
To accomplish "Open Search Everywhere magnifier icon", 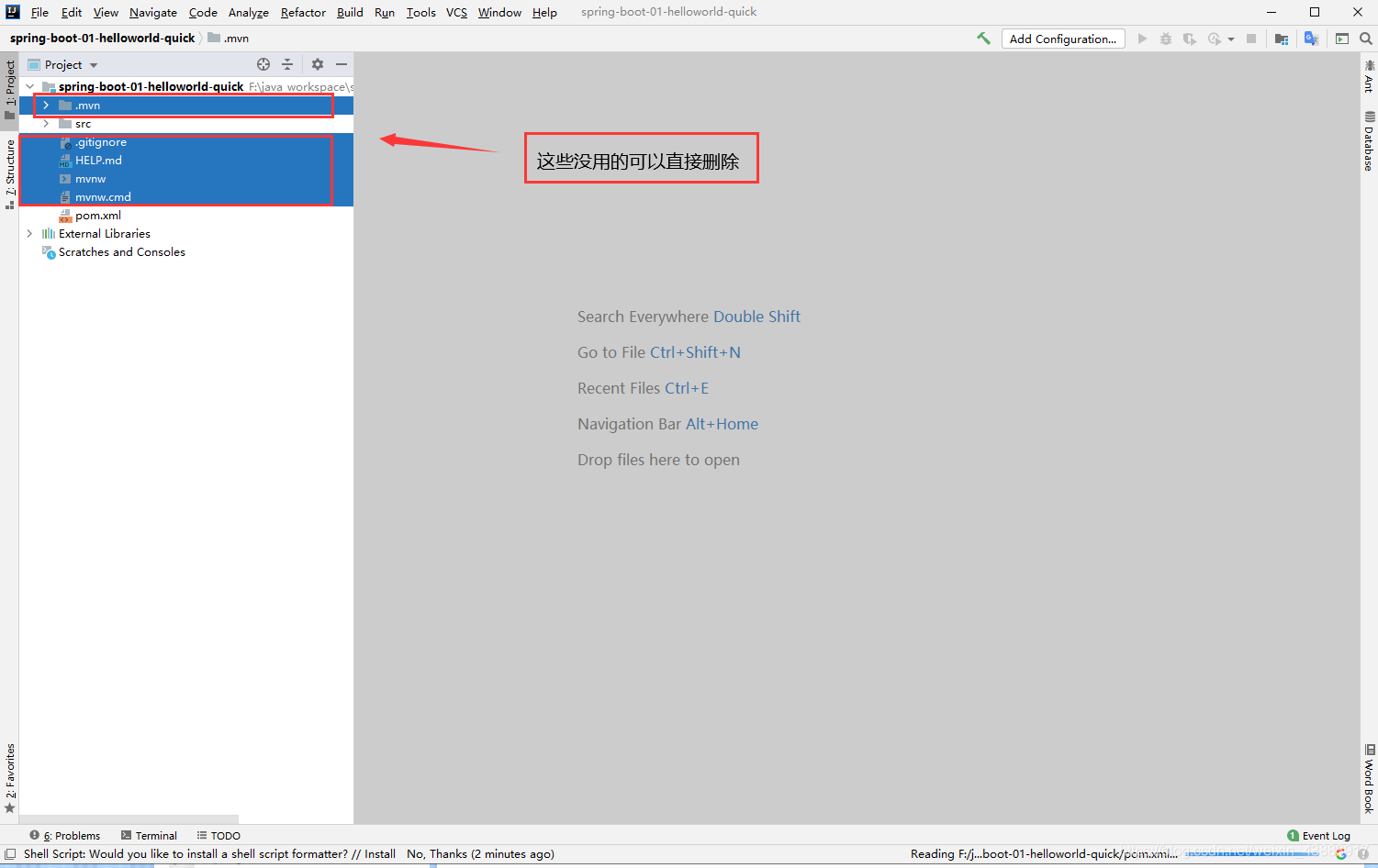I will click(1366, 39).
